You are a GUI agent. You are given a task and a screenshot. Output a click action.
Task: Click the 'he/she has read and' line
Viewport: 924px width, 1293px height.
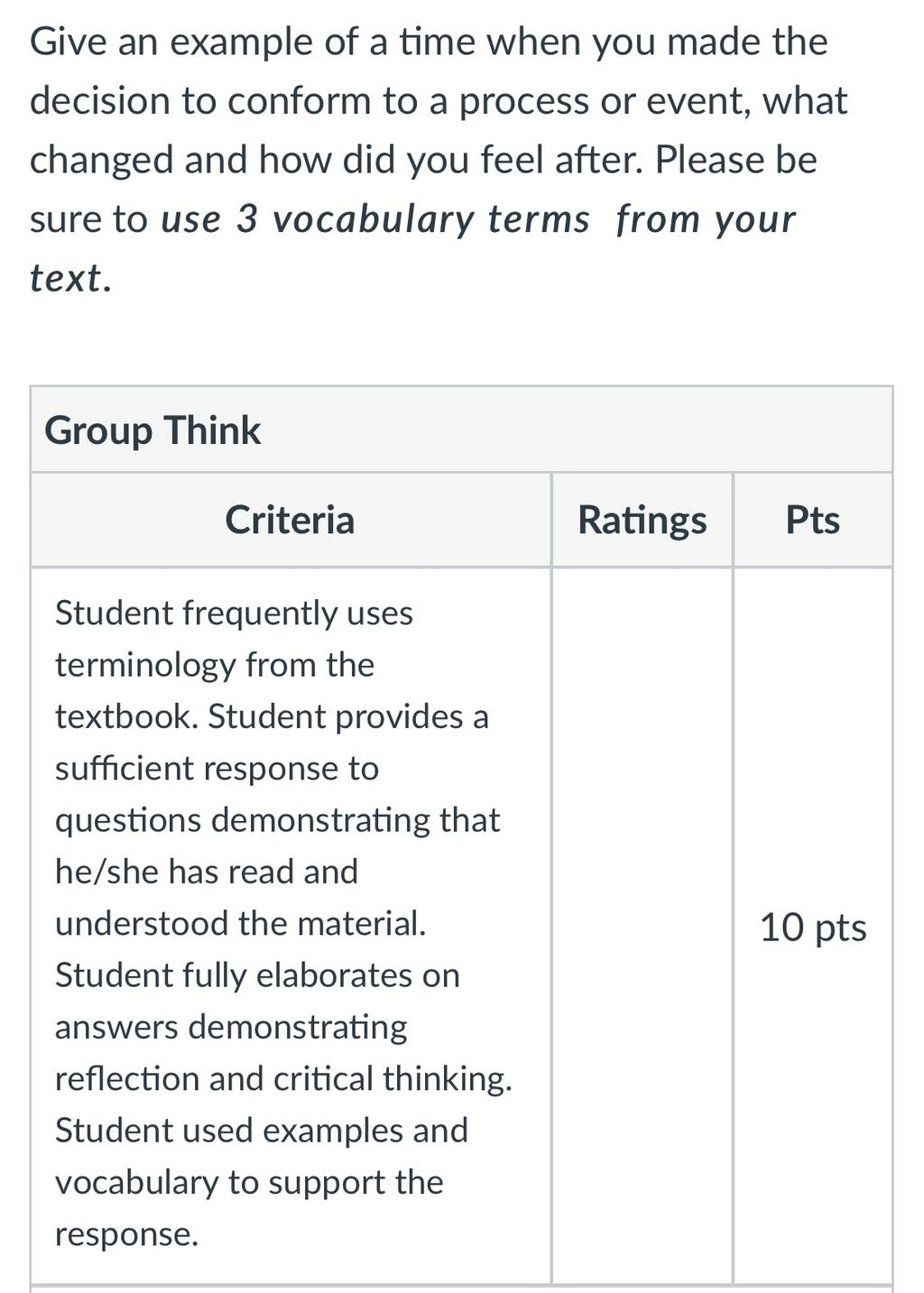[207, 872]
